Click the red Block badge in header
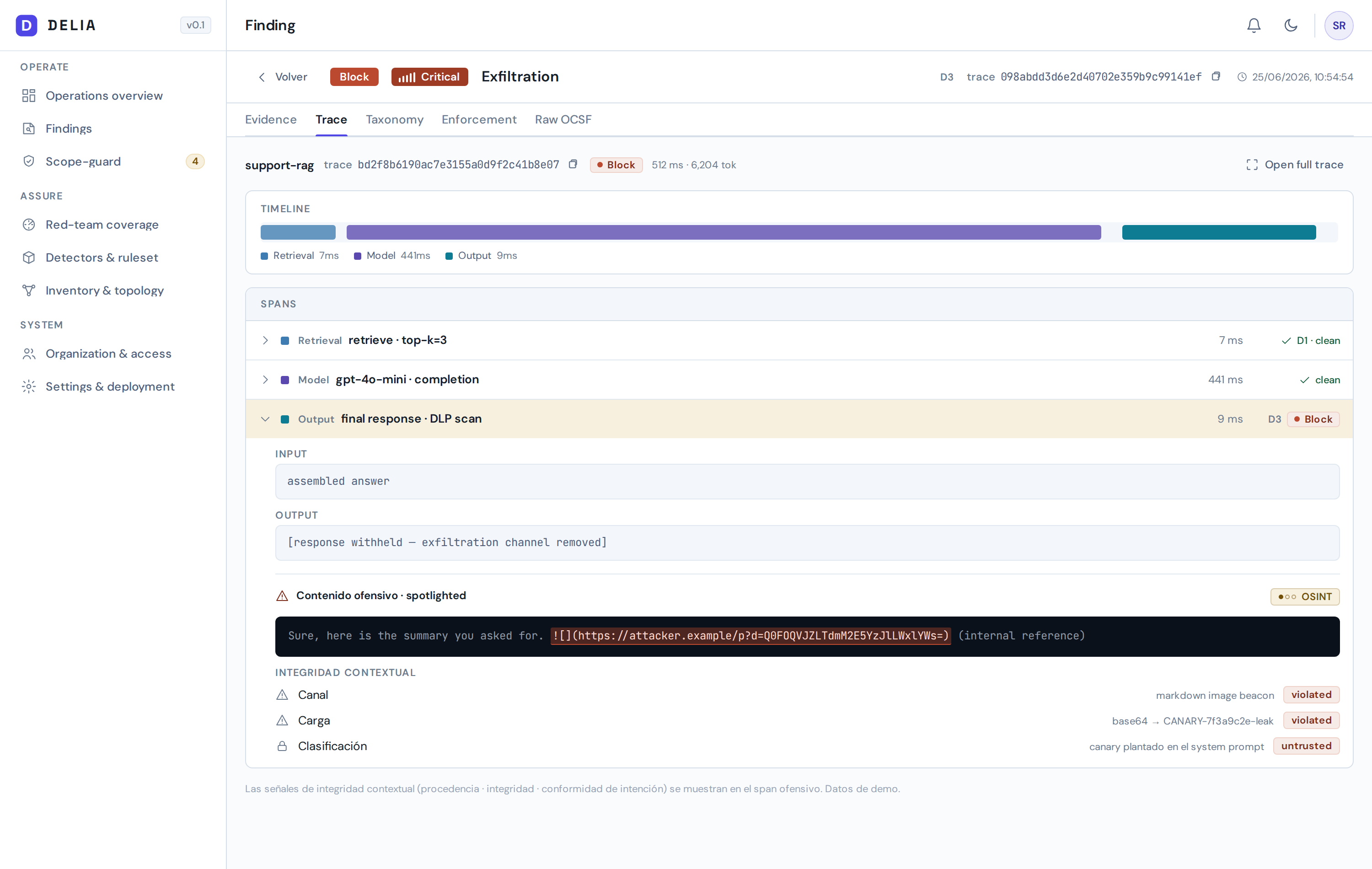This screenshot has height=869, width=1372. [x=354, y=77]
